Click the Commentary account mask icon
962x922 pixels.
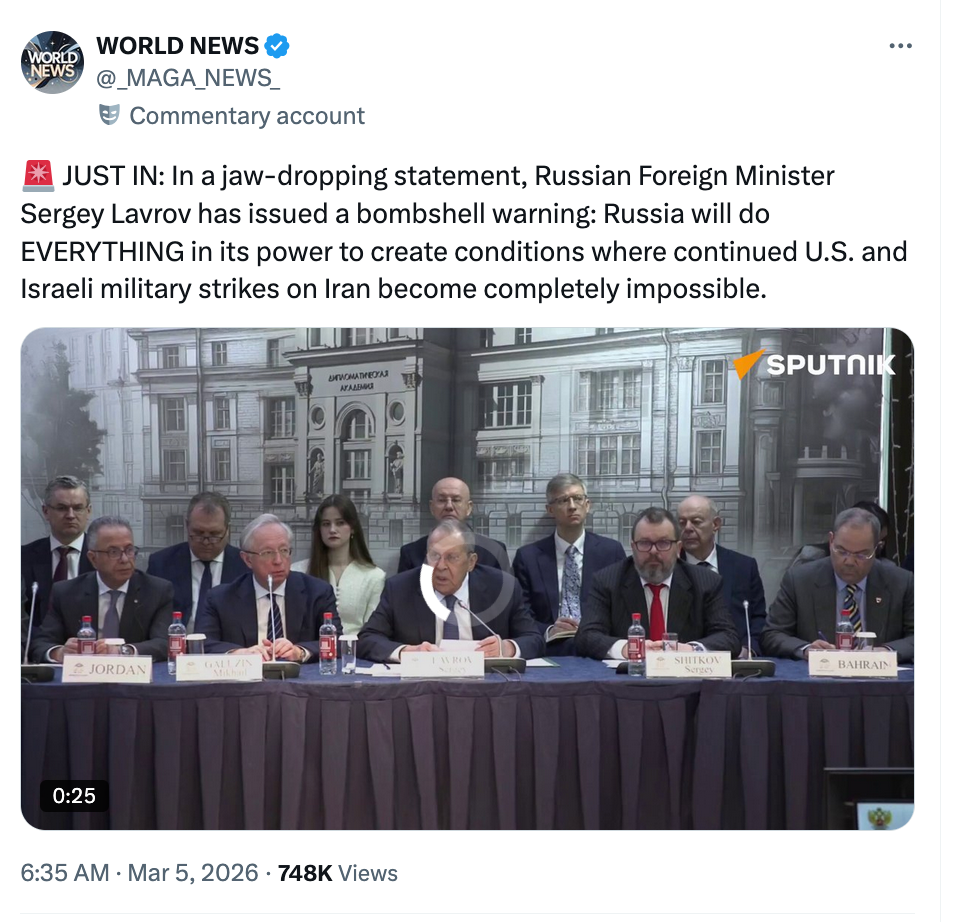pos(109,115)
